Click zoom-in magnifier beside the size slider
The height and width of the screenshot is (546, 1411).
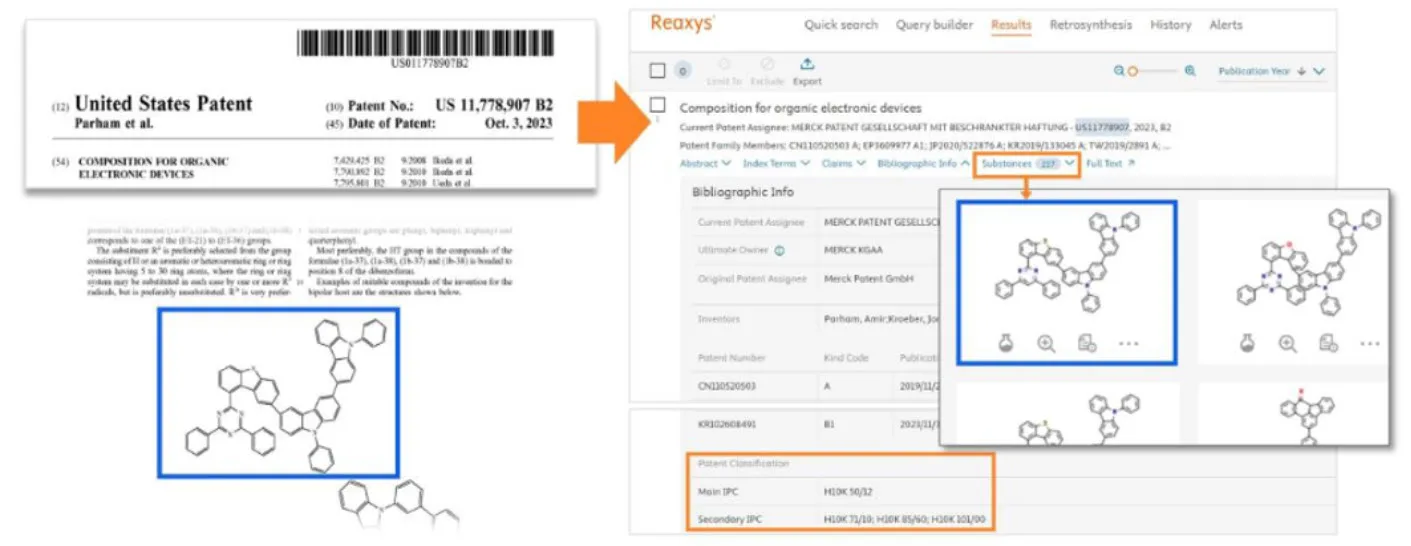click(x=1190, y=71)
